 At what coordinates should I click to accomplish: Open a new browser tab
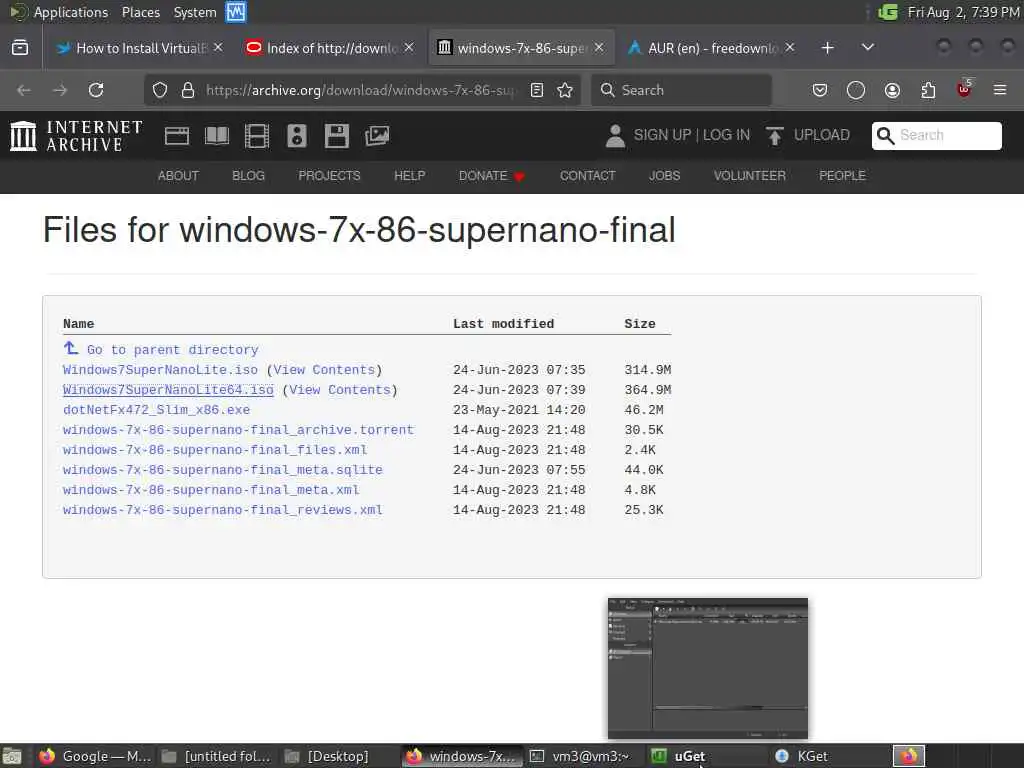pyautogui.click(x=827, y=48)
